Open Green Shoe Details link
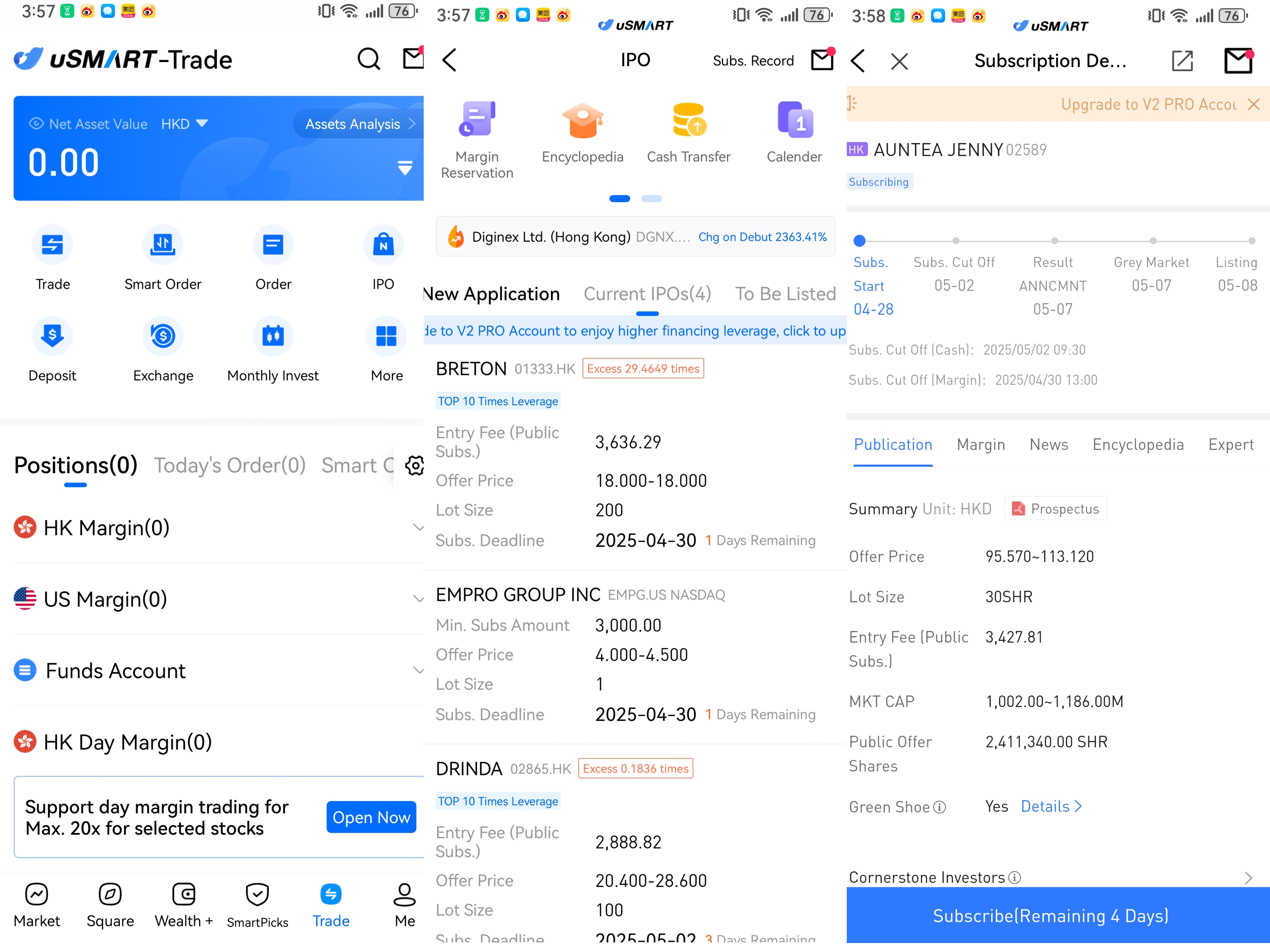This screenshot has height=952, width=1270. tap(1051, 806)
